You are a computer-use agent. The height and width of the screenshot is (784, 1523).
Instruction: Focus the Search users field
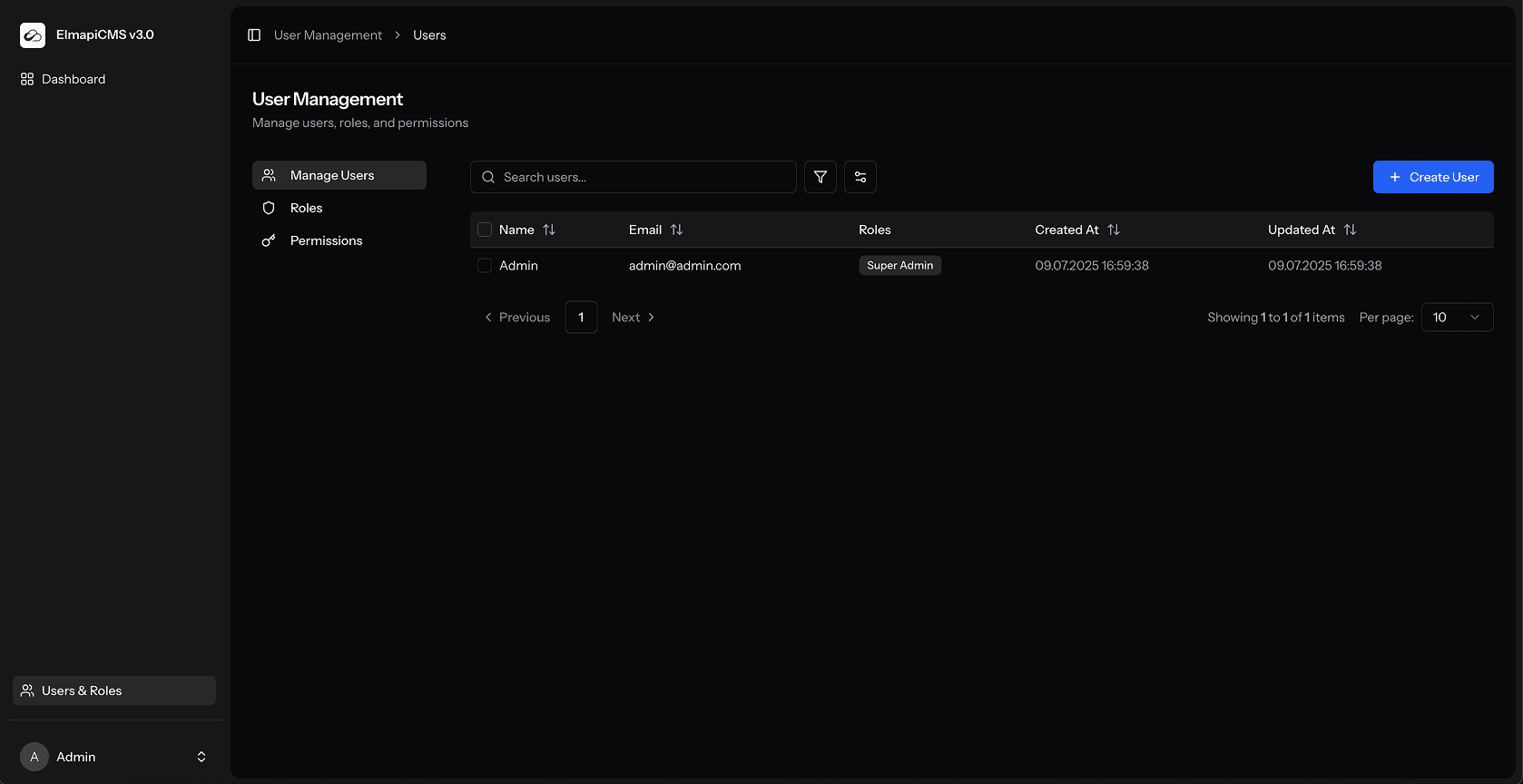click(634, 177)
